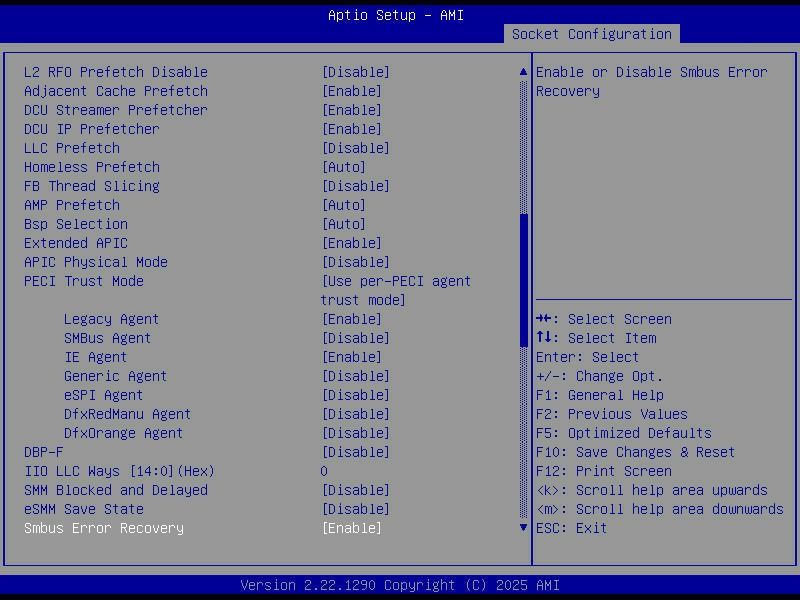Select Generic Agent label
The height and width of the screenshot is (600, 800).
tap(115, 376)
